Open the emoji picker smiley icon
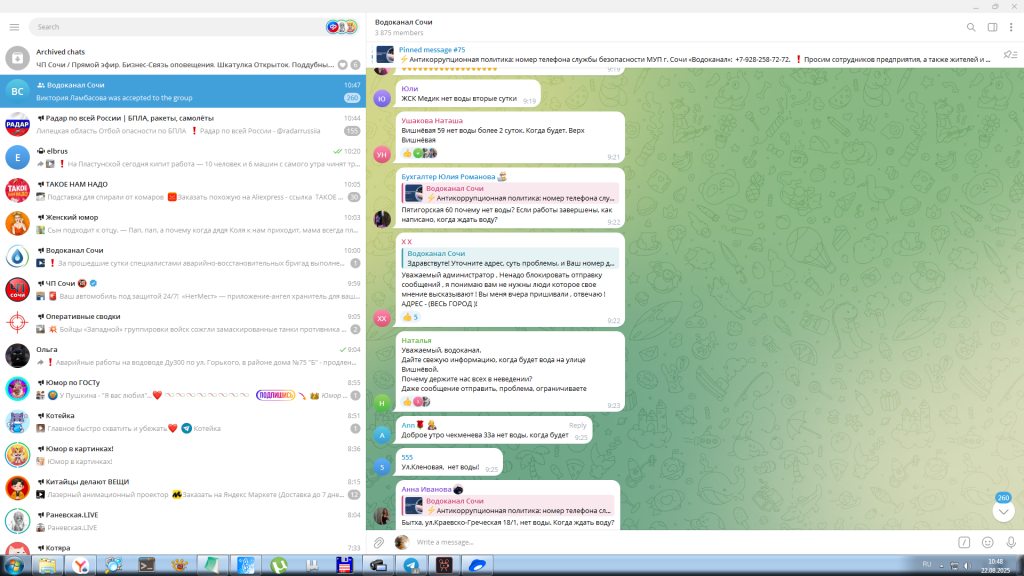 coord(987,542)
